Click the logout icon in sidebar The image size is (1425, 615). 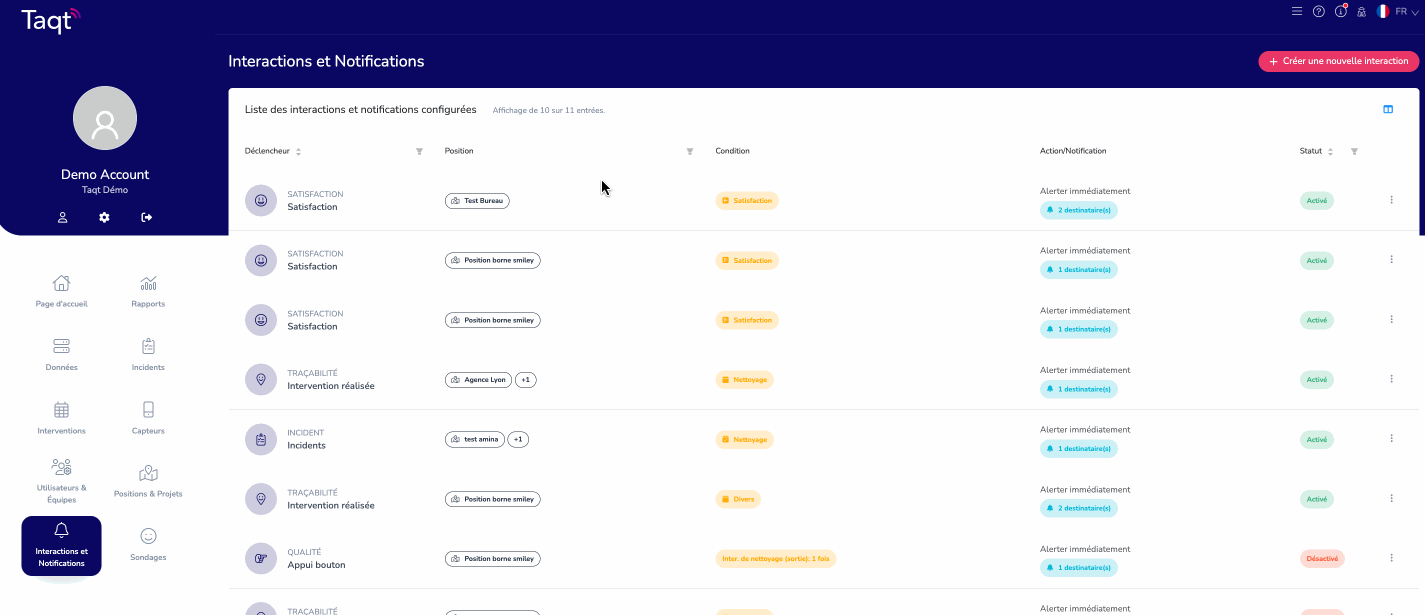click(147, 217)
